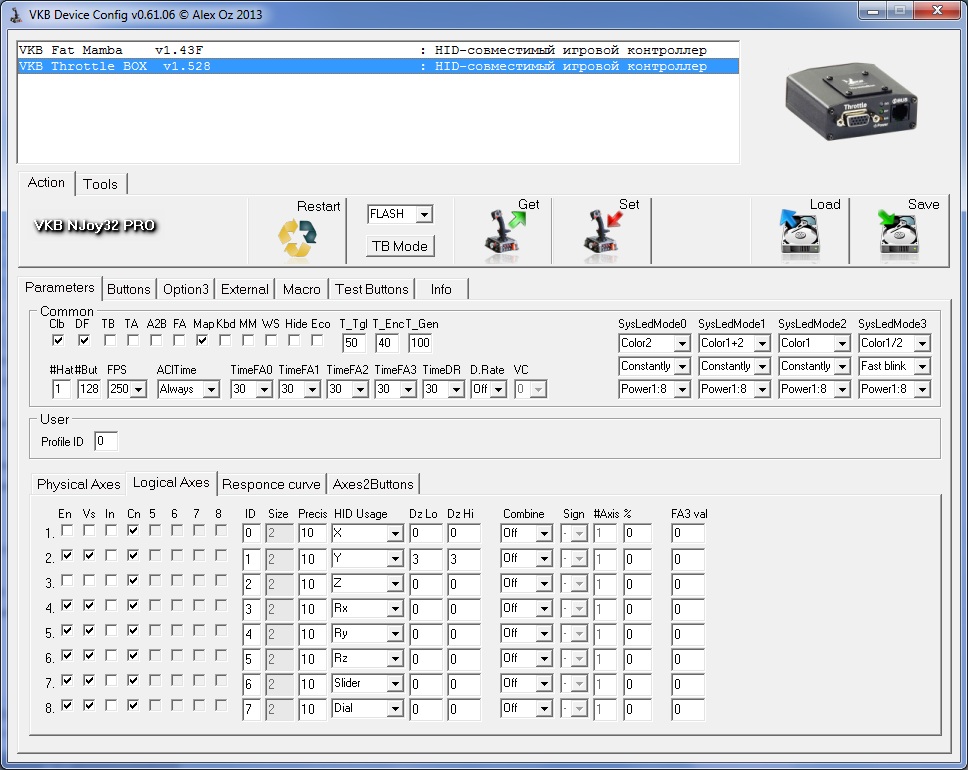Toggle the Cn checkbox for axis 3
Image resolution: width=968 pixels, height=770 pixels.
(133, 580)
